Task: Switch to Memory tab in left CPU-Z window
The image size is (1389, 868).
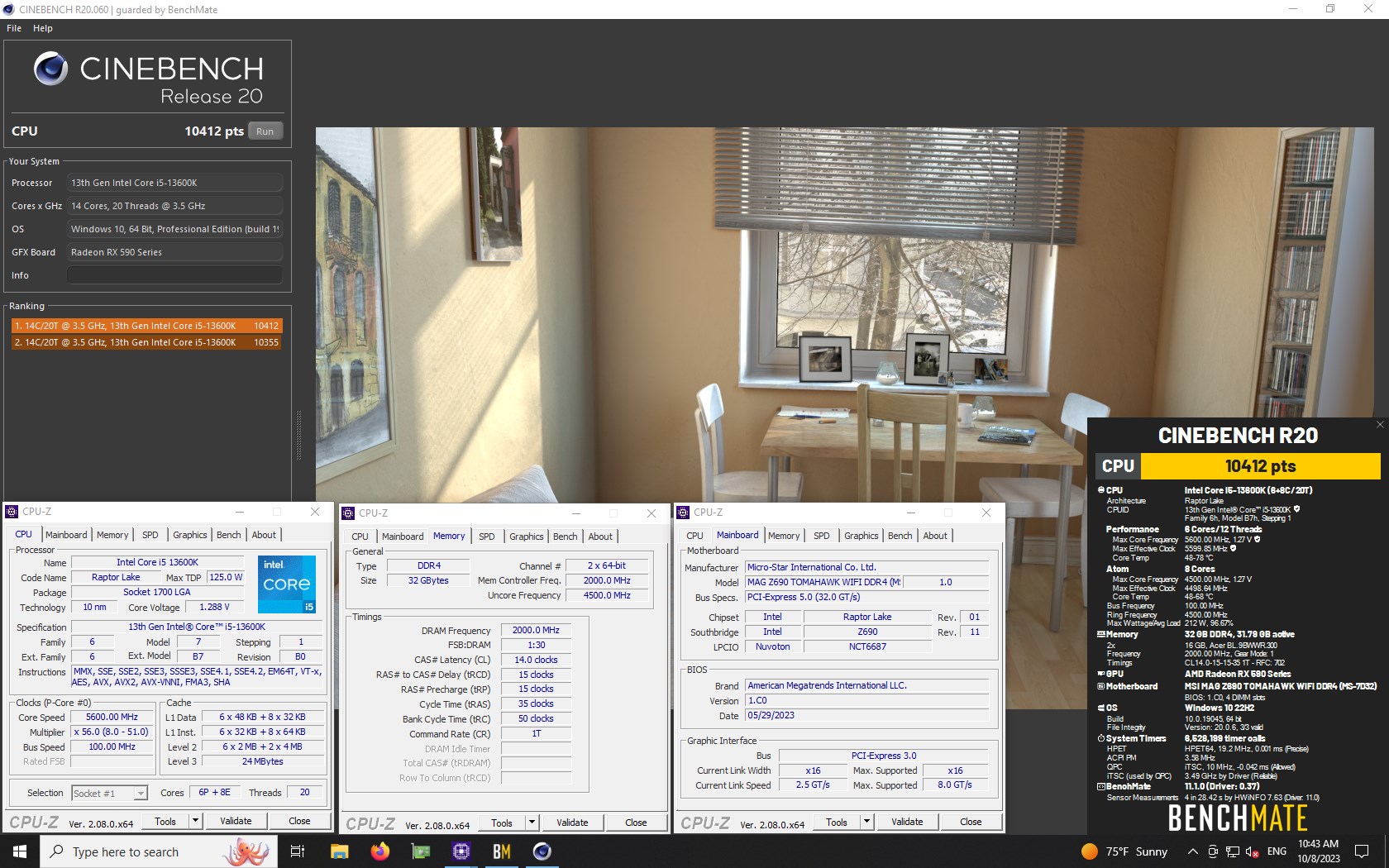Action: click(112, 535)
